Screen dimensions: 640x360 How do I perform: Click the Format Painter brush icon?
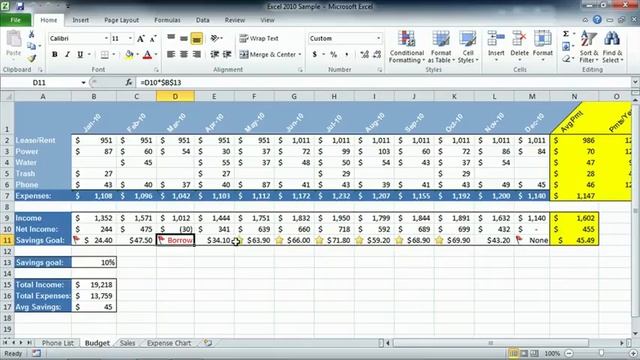pyautogui.click(x=32, y=58)
